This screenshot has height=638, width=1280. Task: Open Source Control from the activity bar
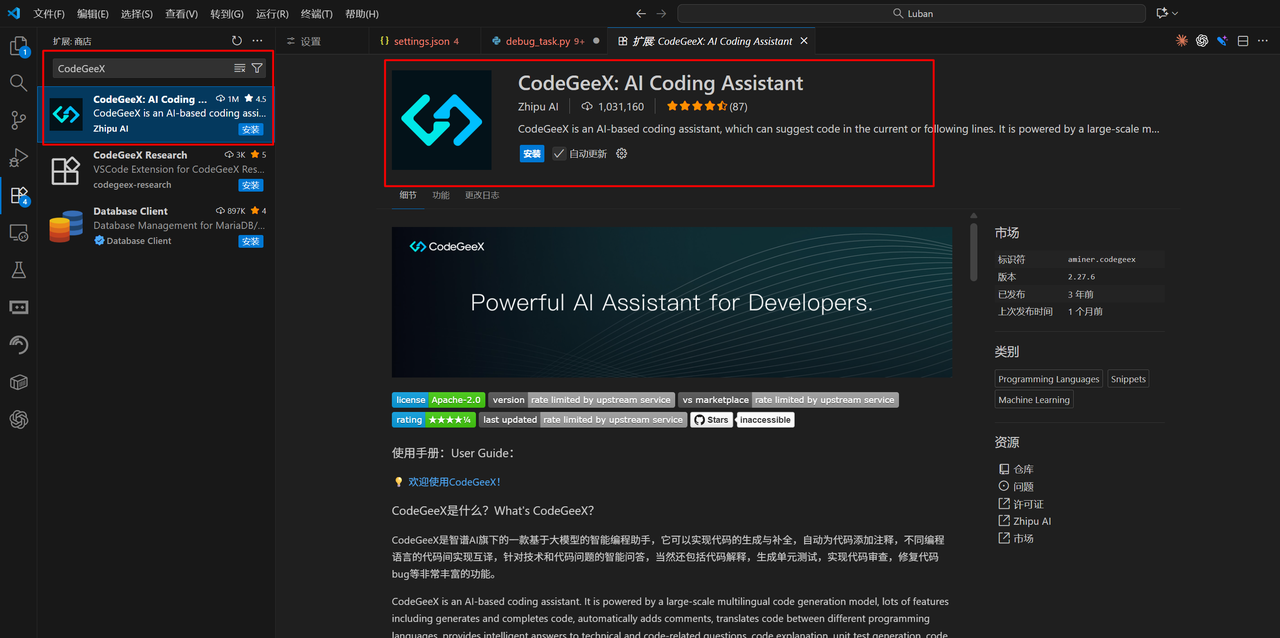(17, 120)
